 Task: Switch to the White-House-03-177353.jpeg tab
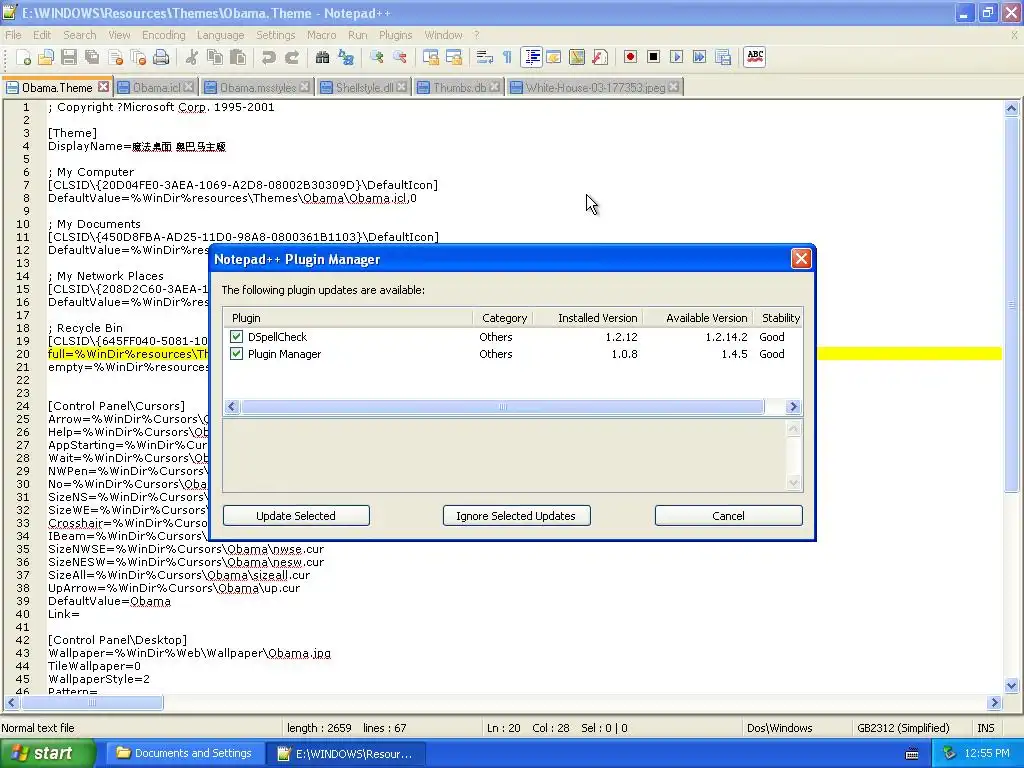[595, 88]
